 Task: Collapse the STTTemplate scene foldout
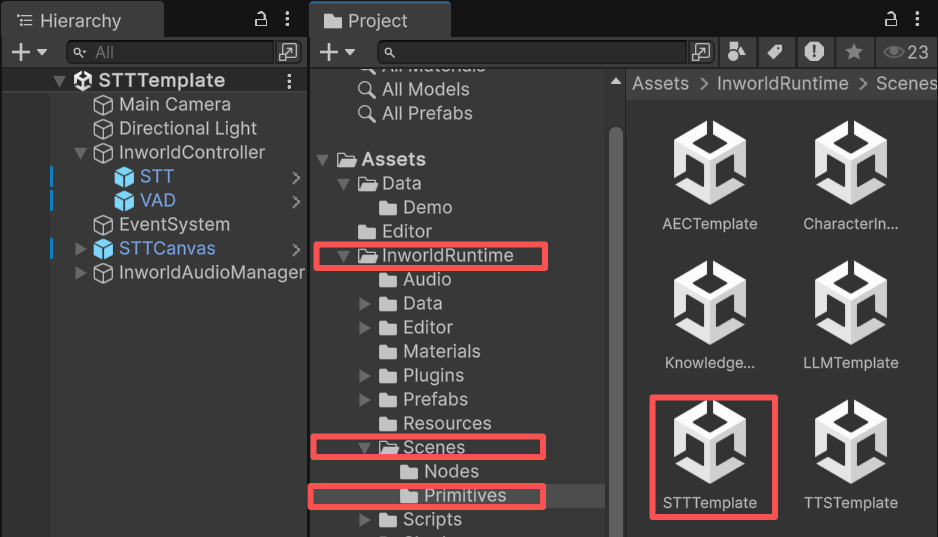59,81
